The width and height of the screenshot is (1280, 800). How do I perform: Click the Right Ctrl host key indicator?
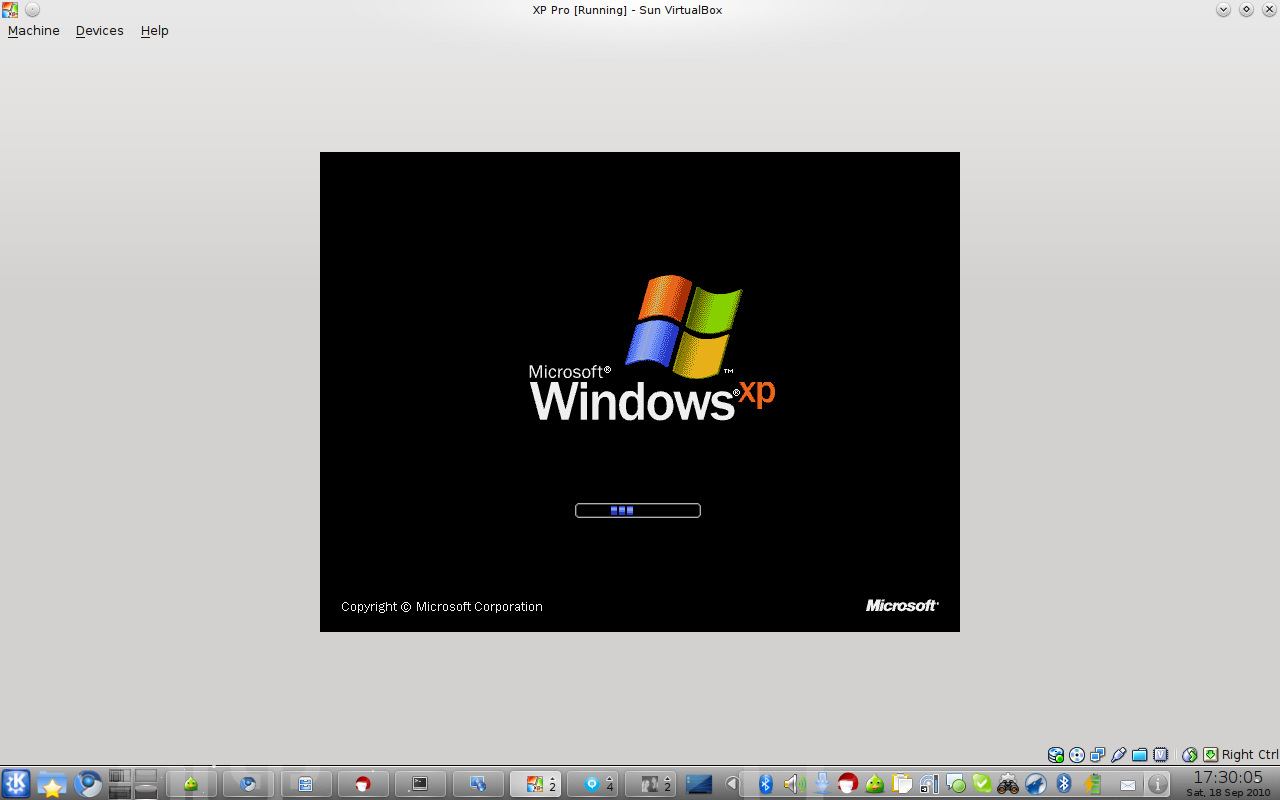1241,755
